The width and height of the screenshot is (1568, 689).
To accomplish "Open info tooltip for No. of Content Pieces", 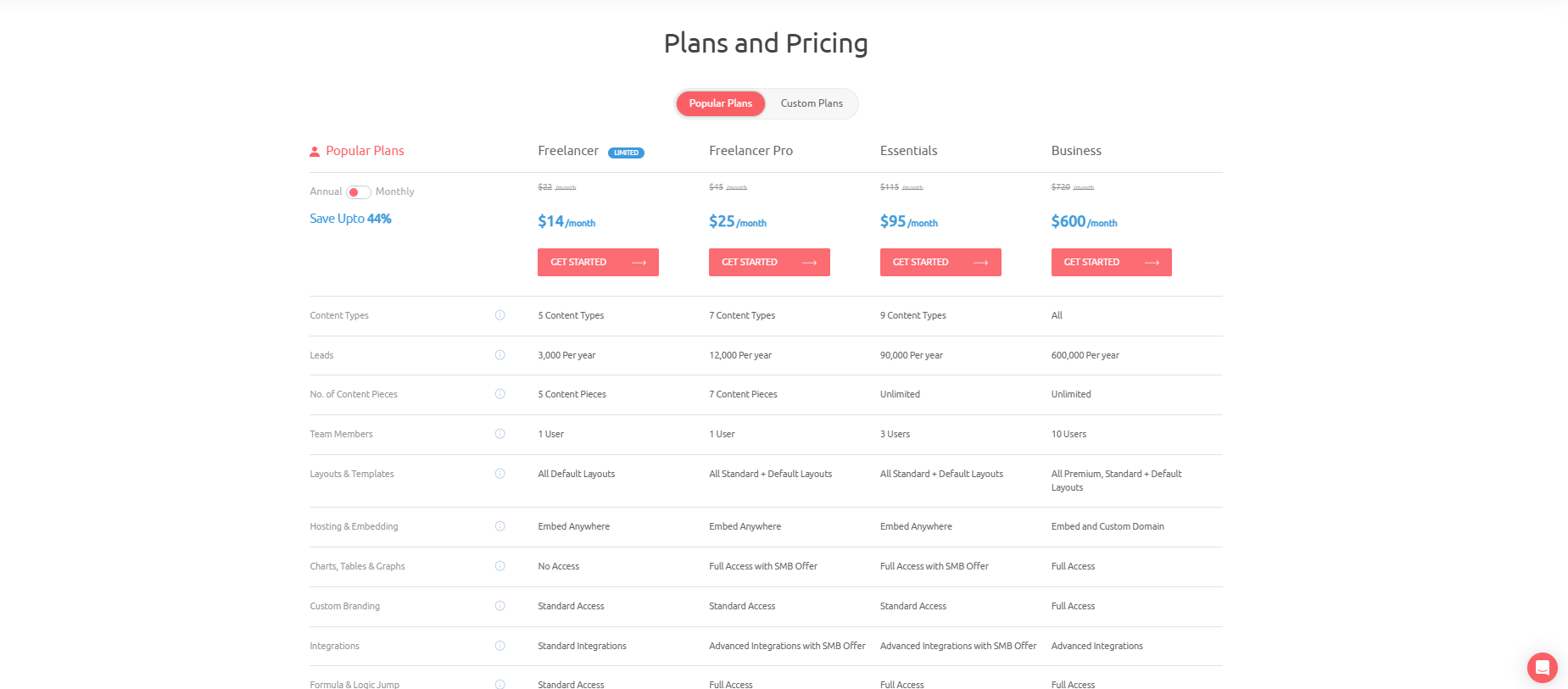I will pos(500,394).
